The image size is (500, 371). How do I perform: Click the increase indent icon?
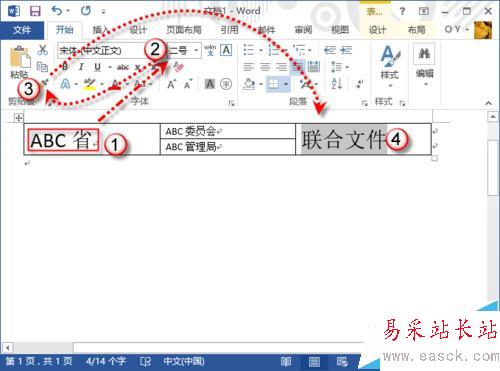[346, 50]
